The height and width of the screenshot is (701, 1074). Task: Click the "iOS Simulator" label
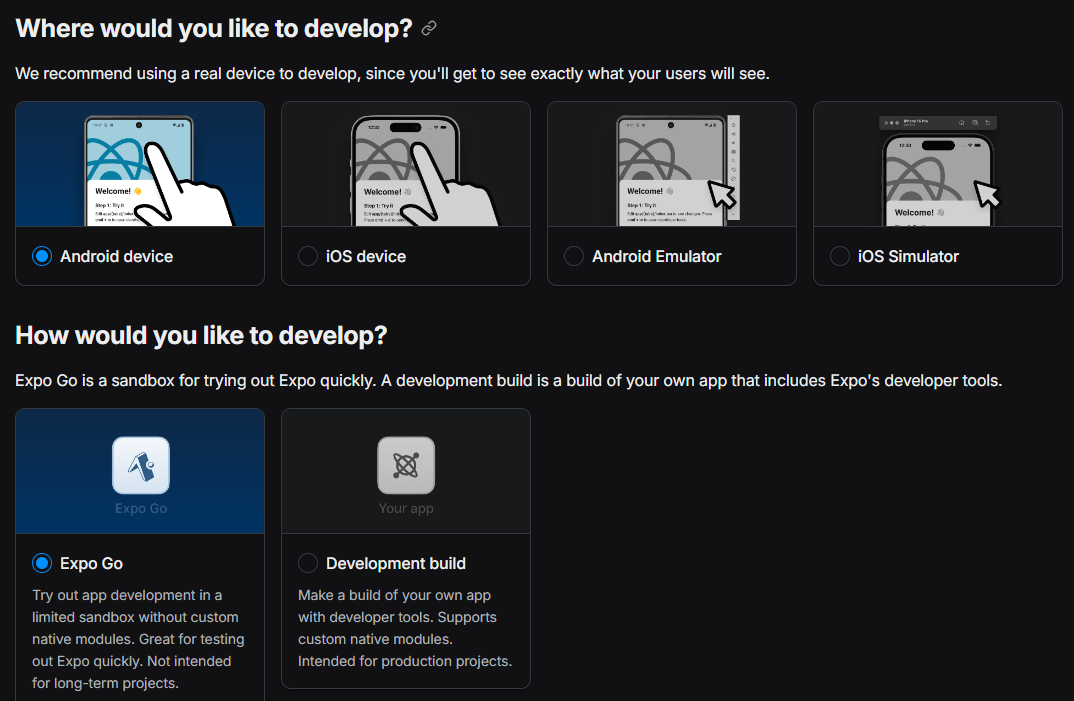pos(908,256)
